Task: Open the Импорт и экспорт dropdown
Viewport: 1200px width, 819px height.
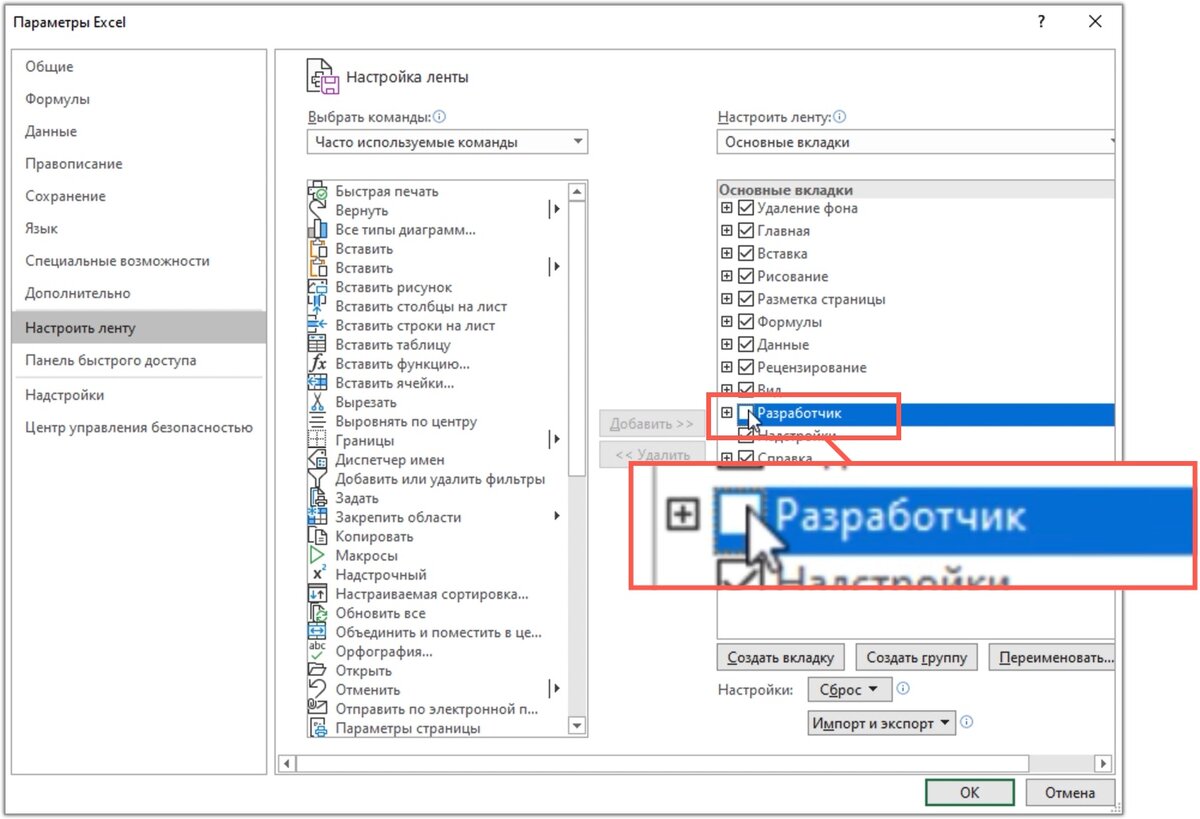Action: (x=882, y=723)
